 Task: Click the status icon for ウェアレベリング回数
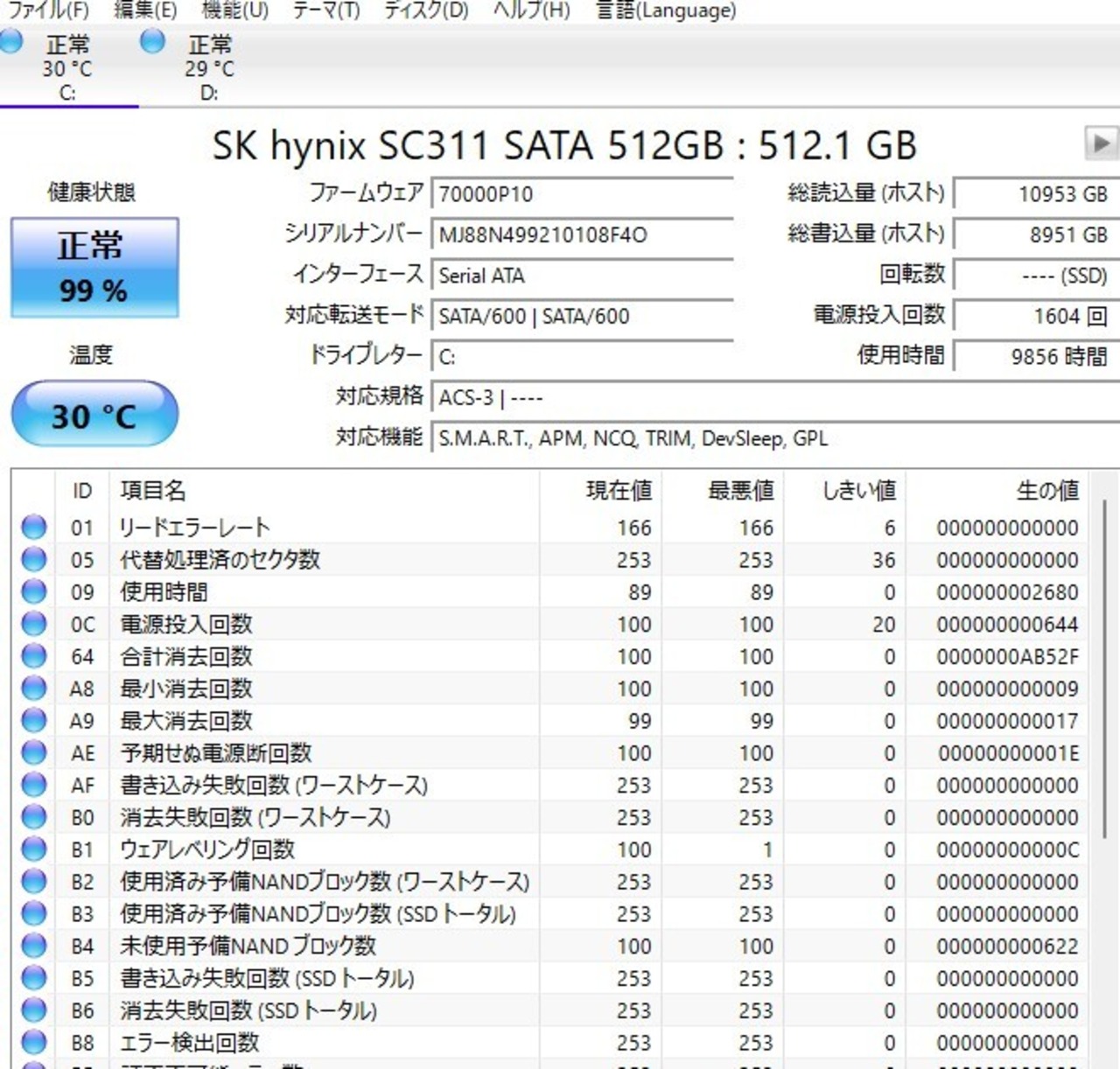point(33,849)
